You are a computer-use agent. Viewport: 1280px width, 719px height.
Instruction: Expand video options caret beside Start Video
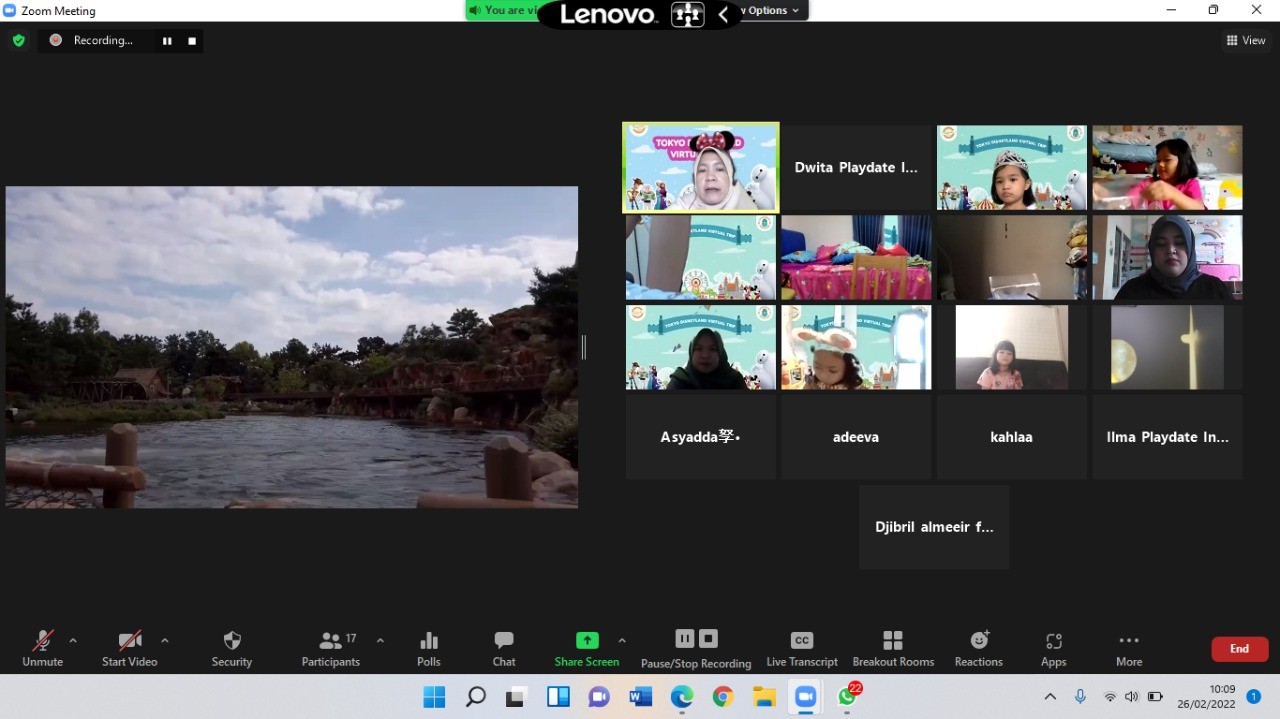coord(165,640)
